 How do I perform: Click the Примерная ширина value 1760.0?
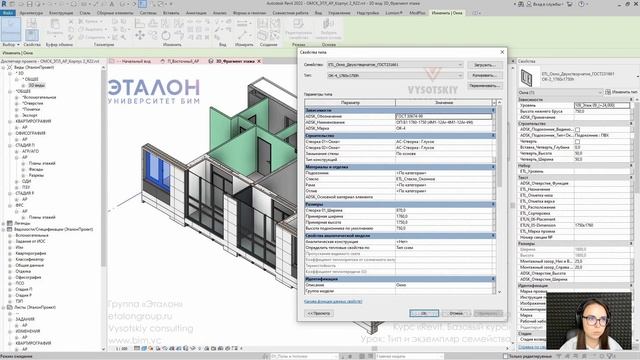click(443, 216)
